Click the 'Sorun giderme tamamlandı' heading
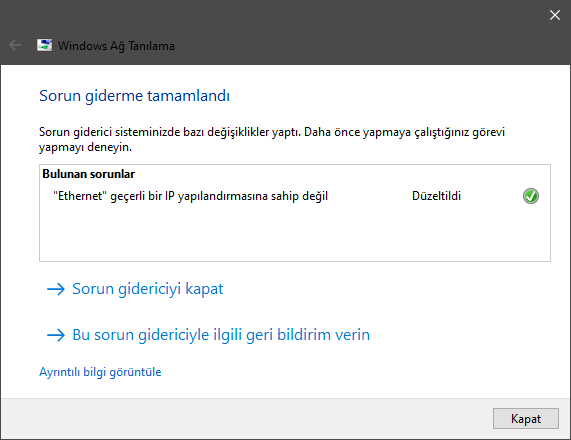This screenshot has width=571, height=440. pos(134,96)
